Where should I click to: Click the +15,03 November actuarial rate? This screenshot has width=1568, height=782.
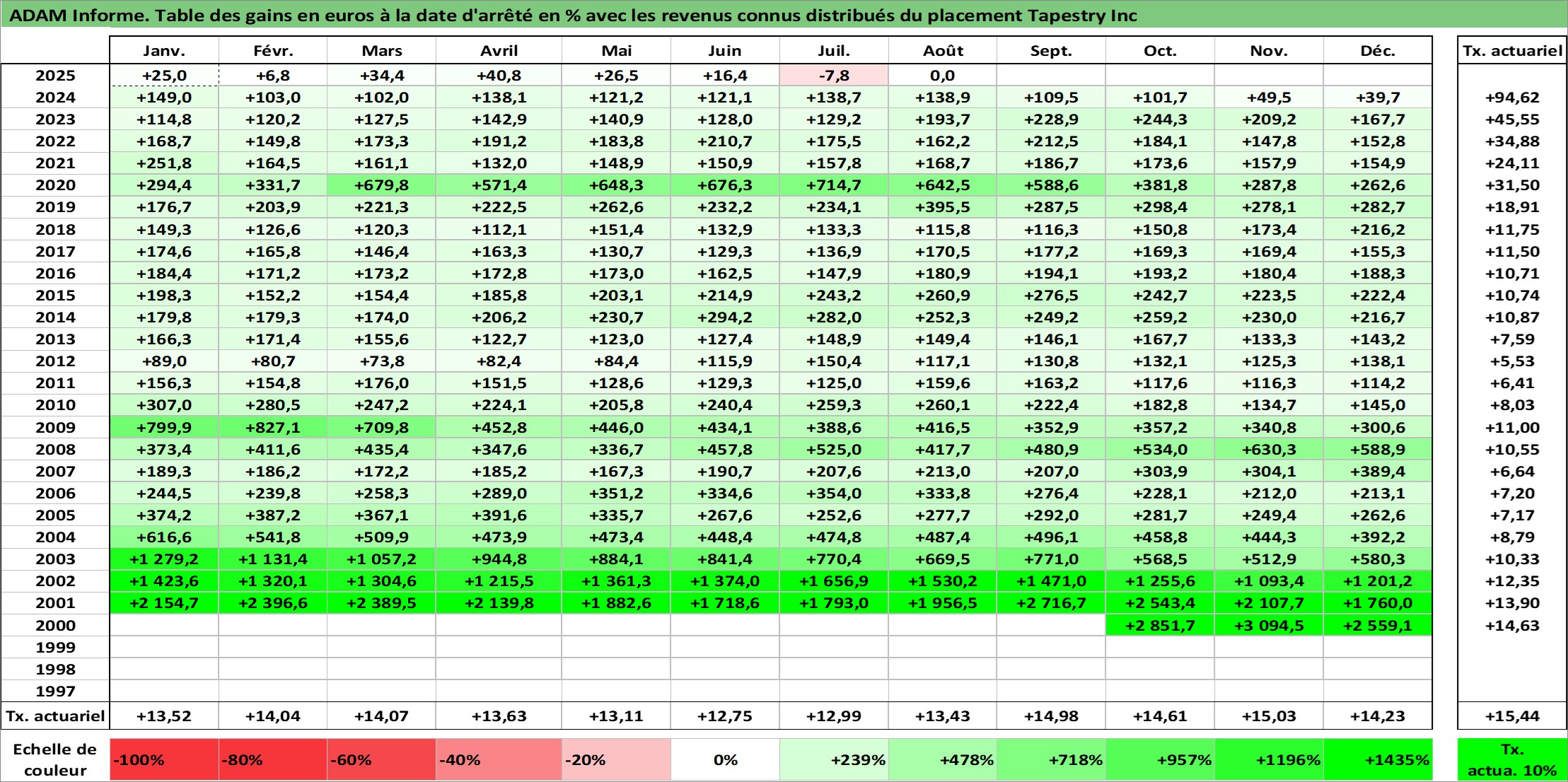[1269, 716]
